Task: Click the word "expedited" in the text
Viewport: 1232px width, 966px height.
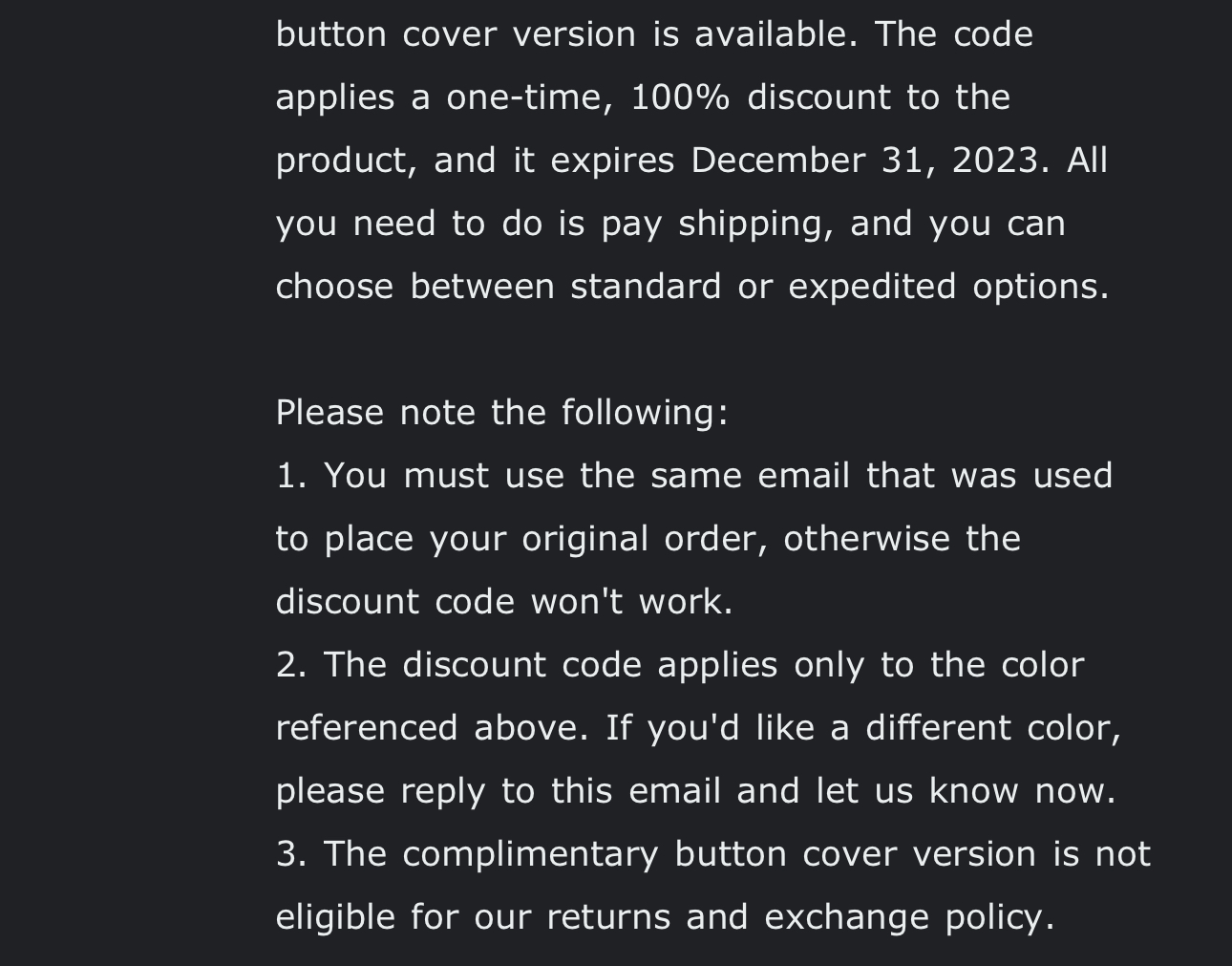Action: coord(871,287)
